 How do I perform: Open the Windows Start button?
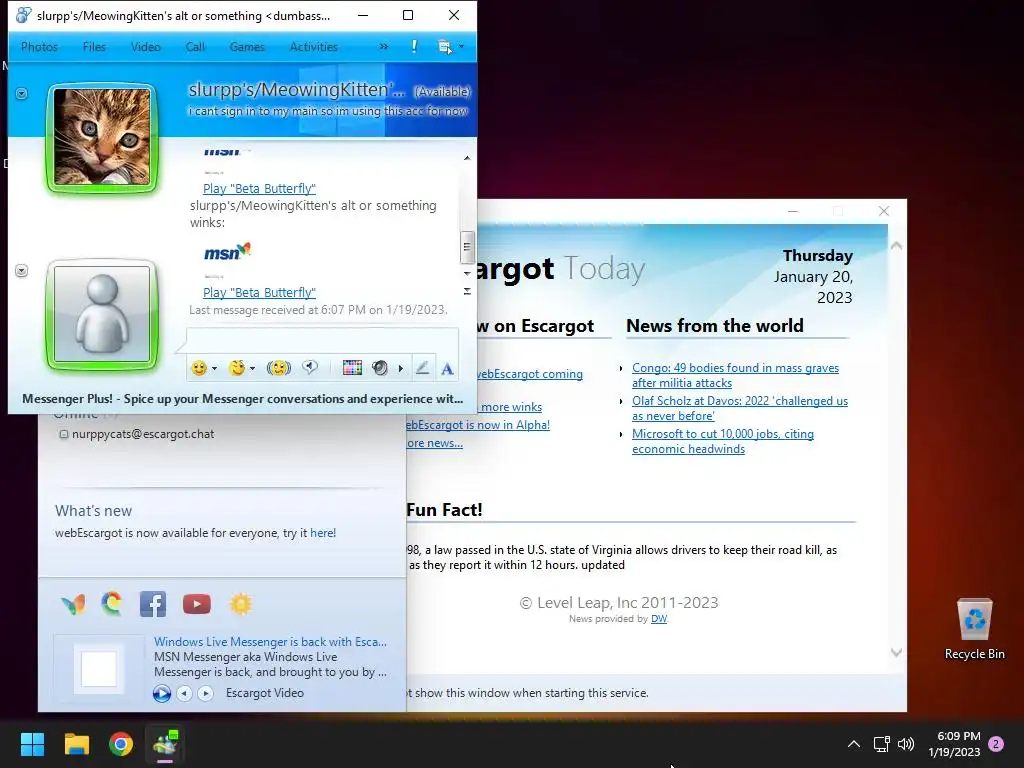tap(32, 744)
